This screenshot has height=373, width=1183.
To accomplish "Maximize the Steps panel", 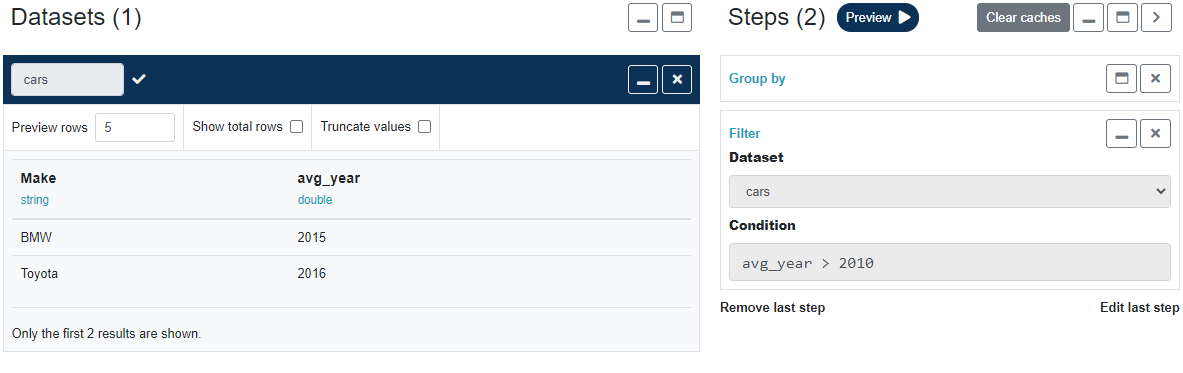I will [x=1122, y=17].
